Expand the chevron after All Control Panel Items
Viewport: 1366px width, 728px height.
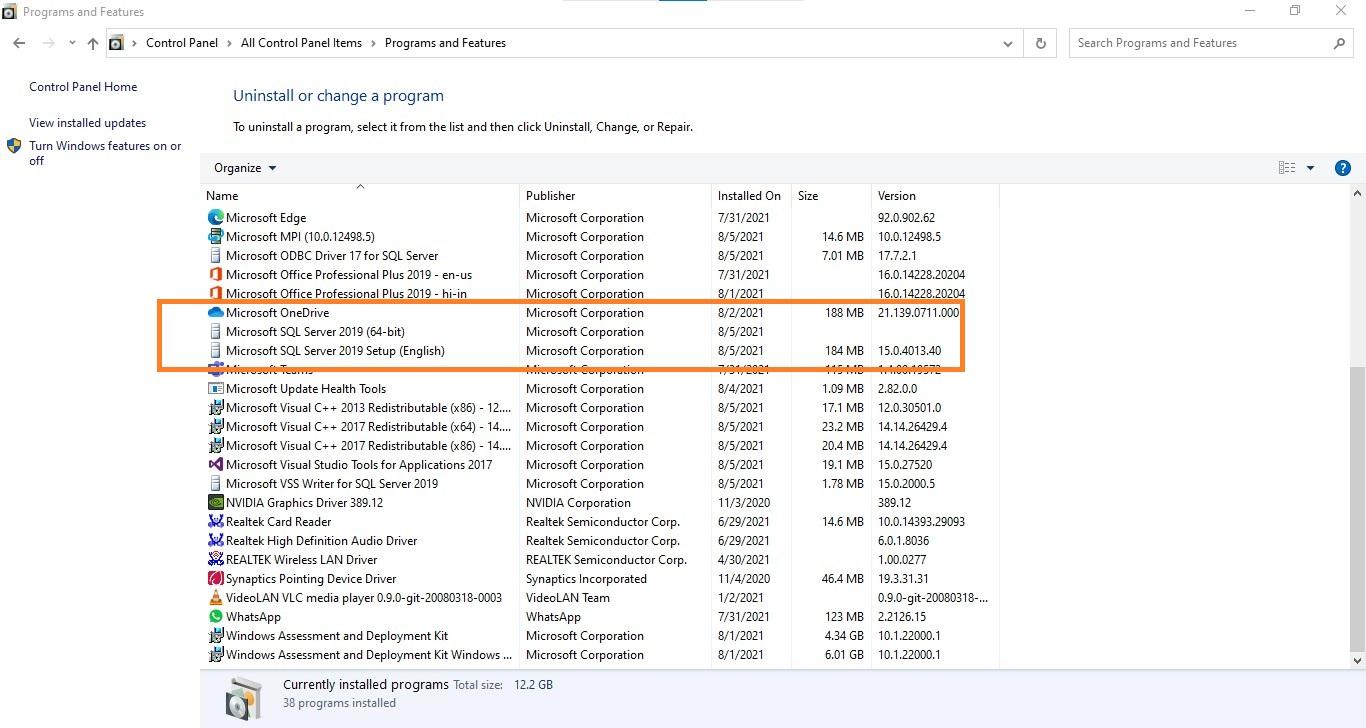tap(373, 43)
